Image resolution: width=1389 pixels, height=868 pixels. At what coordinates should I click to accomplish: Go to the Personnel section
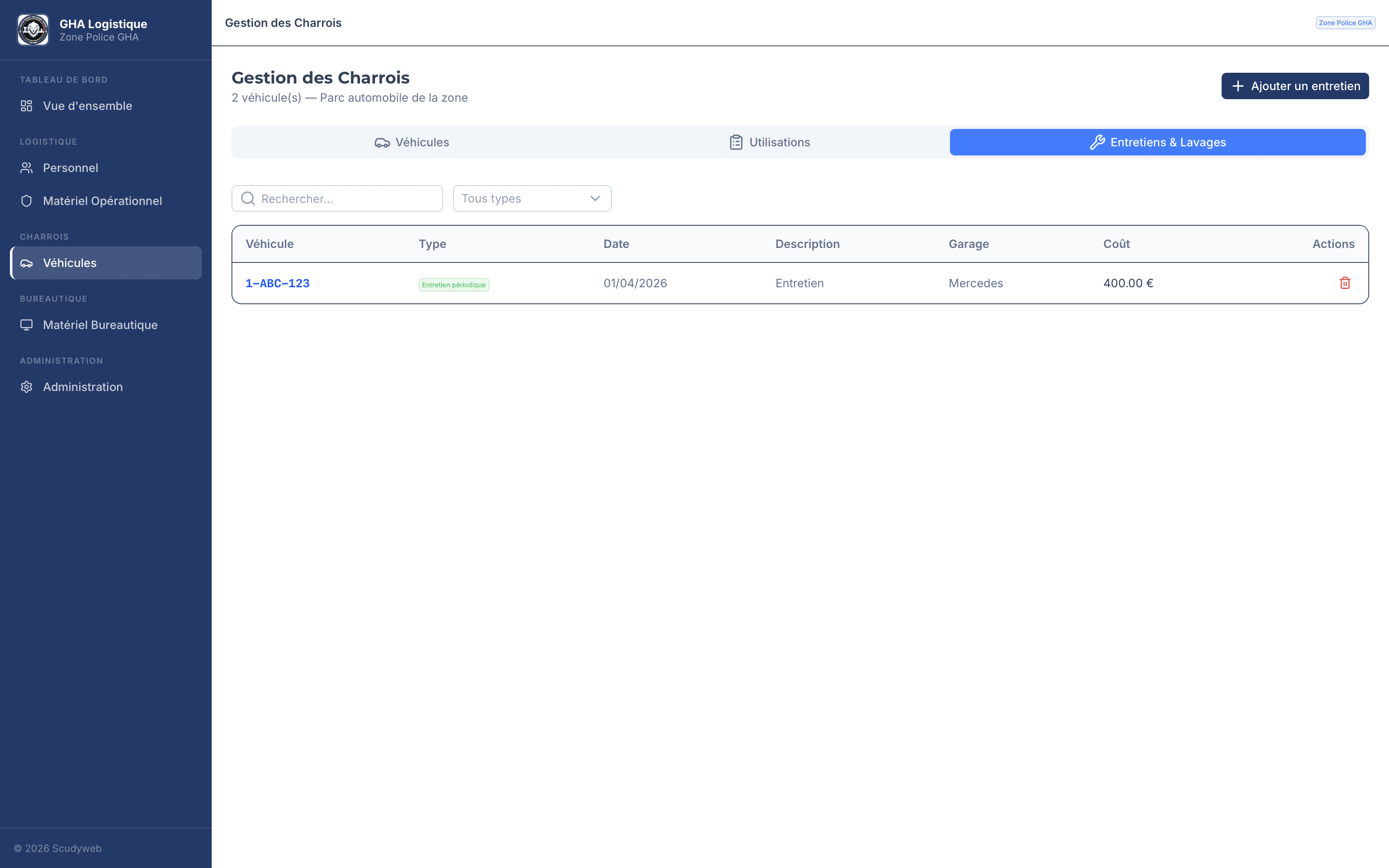click(x=70, y=168)
